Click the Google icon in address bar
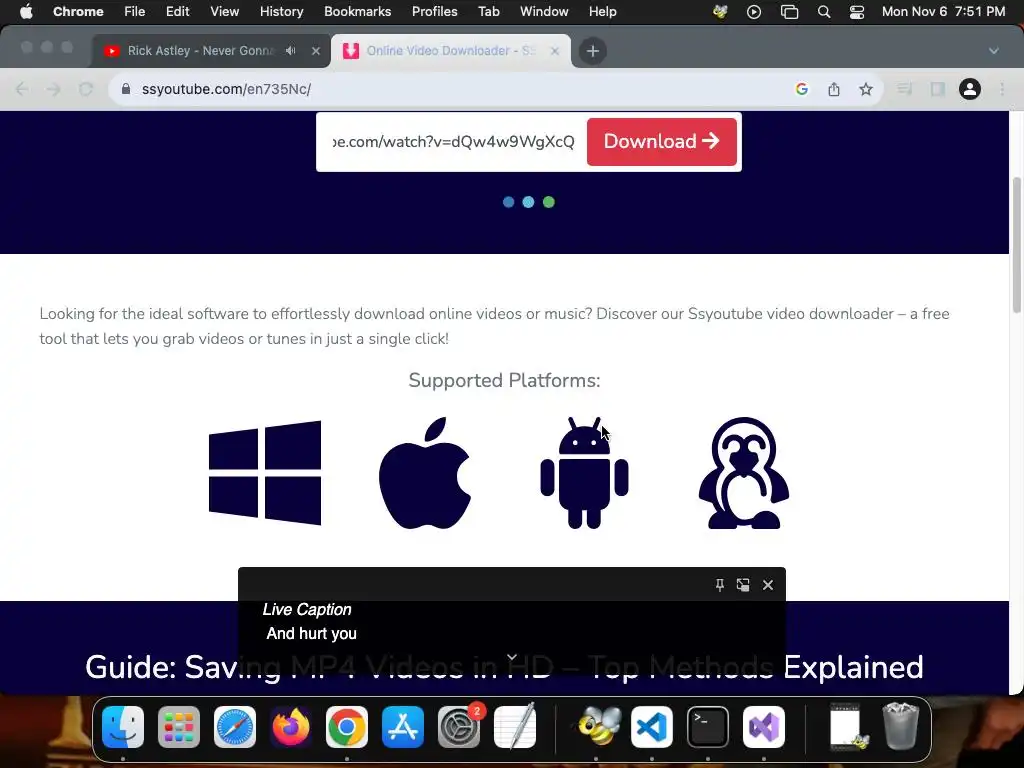Viewport: 1024px width, 768px height. 802,89
